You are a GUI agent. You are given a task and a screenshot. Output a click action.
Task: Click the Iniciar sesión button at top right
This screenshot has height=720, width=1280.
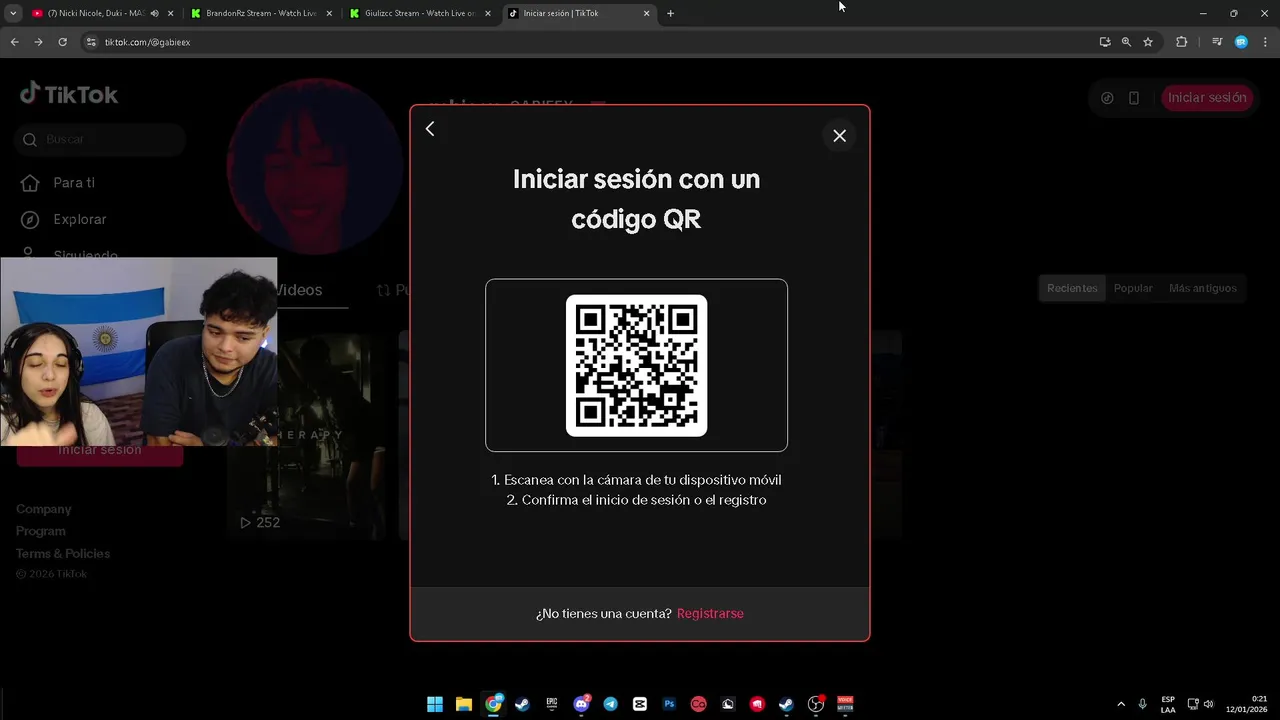[1207, 98]
